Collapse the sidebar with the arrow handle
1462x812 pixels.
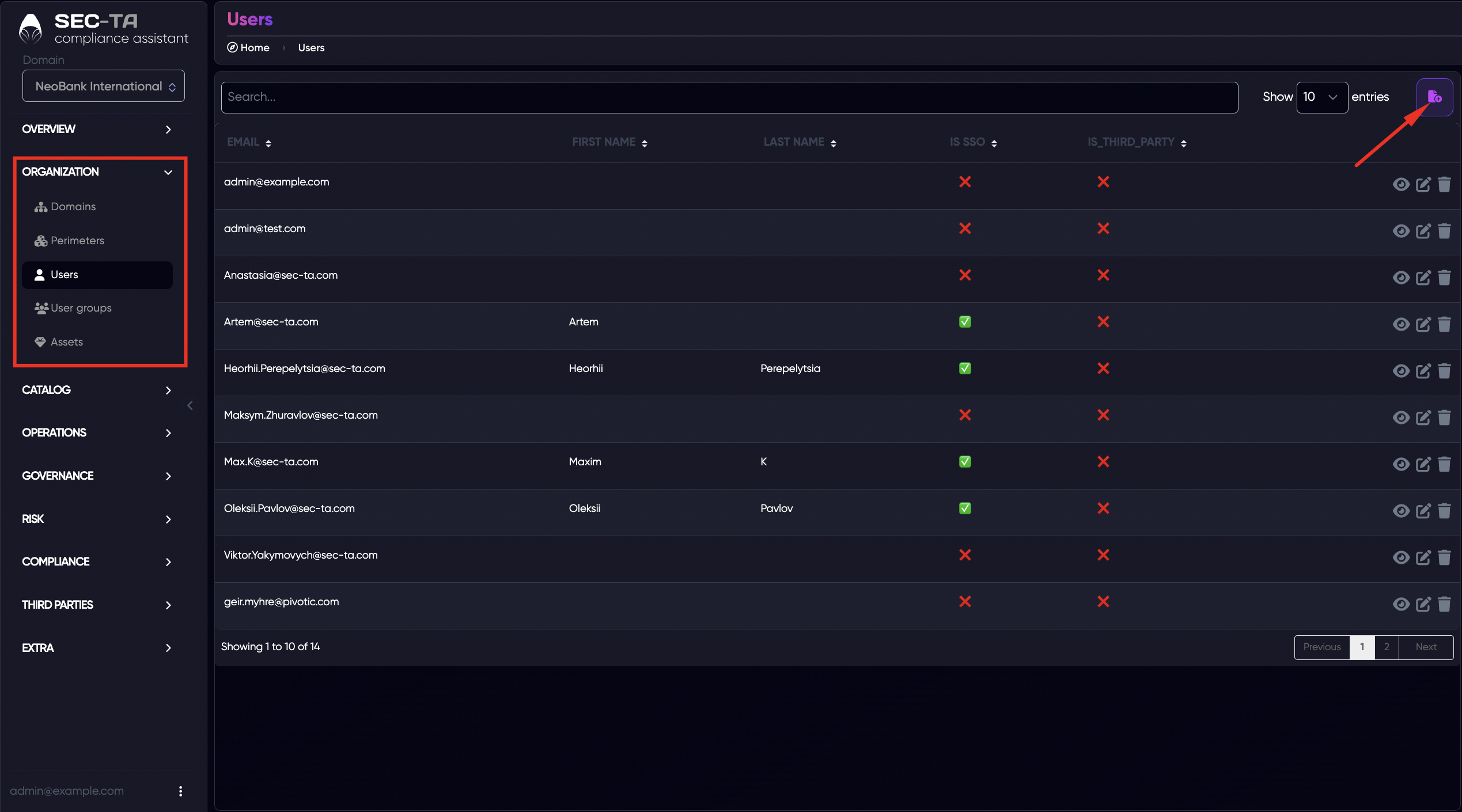tap(190, 405)
